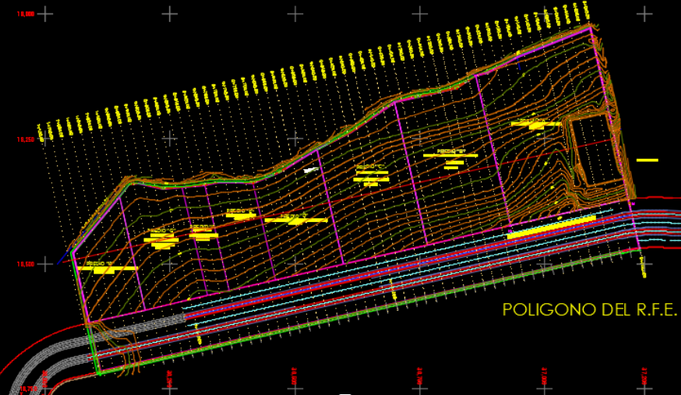Select the yellow predio label in the rightmost parcel
The height and width of the screenshot is (395, 681).
click(x=536, y=124)
